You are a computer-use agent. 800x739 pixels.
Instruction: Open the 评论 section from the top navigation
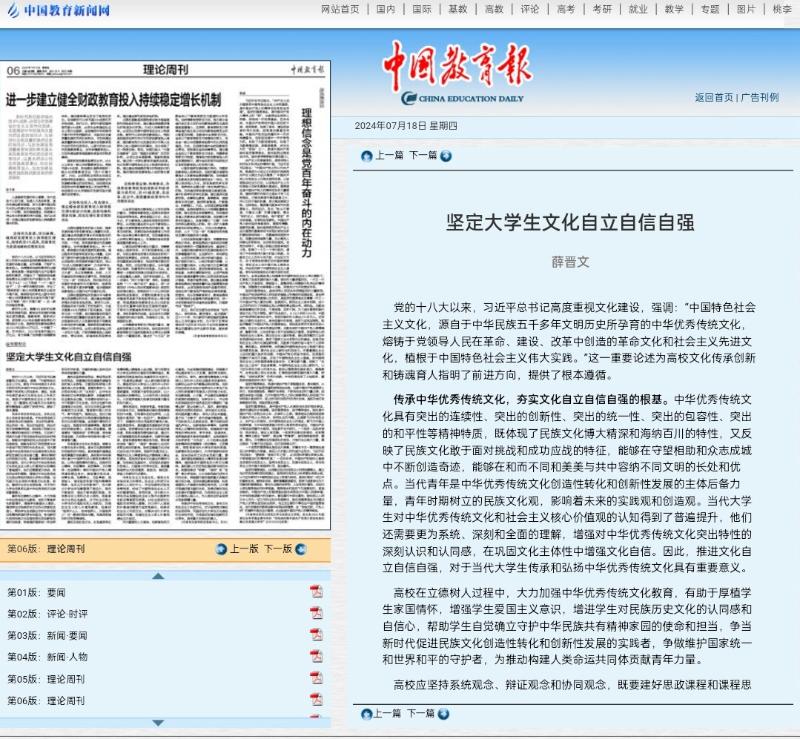pos(529,10)
